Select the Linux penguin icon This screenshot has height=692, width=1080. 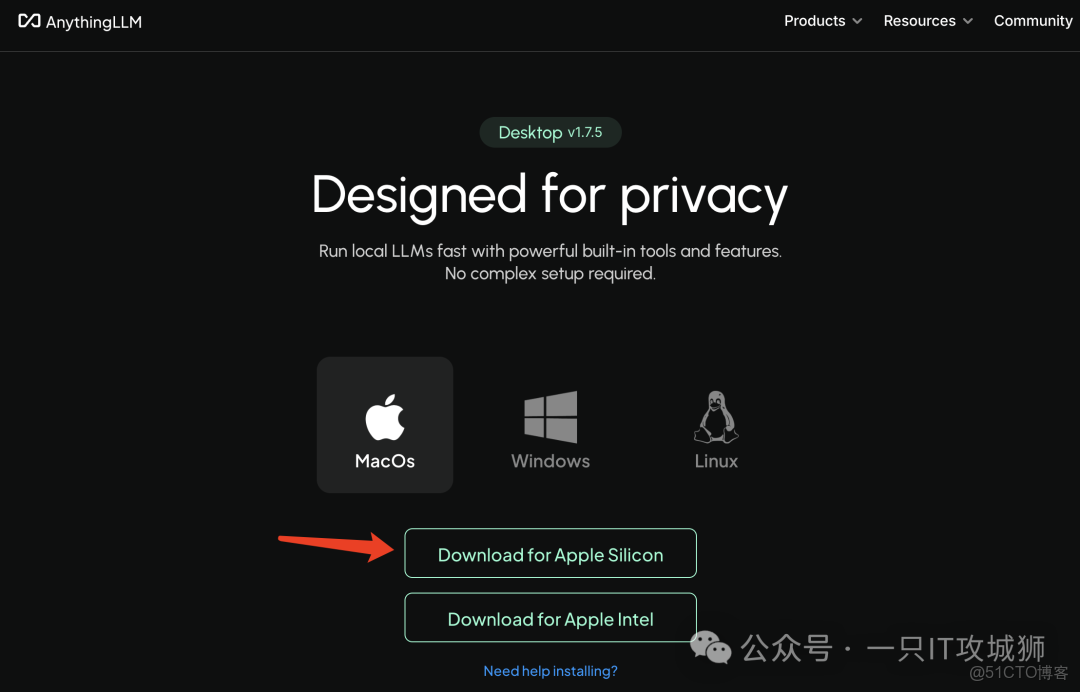(716, 417)
